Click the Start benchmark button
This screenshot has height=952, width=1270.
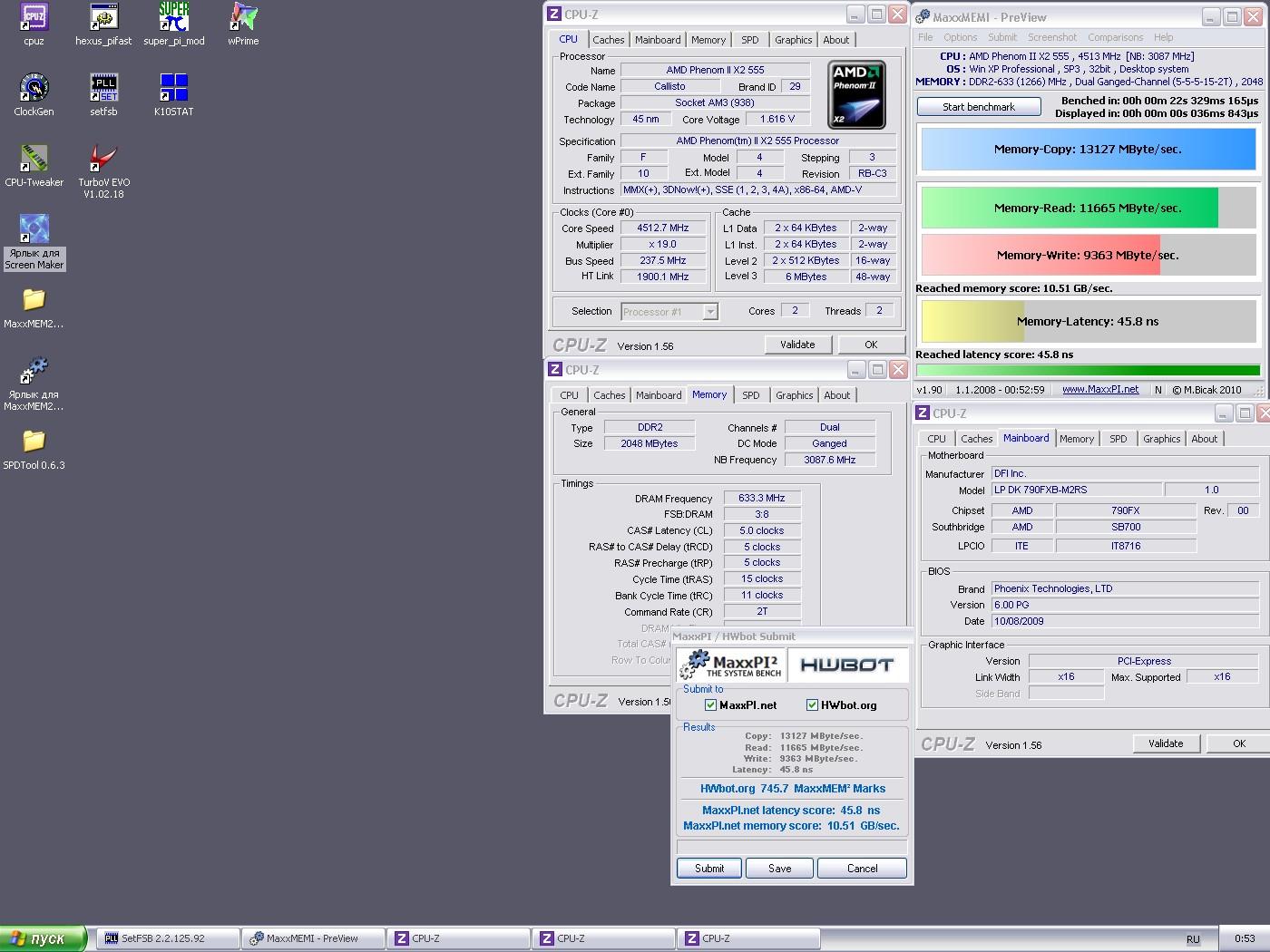(x=979, y=107)
